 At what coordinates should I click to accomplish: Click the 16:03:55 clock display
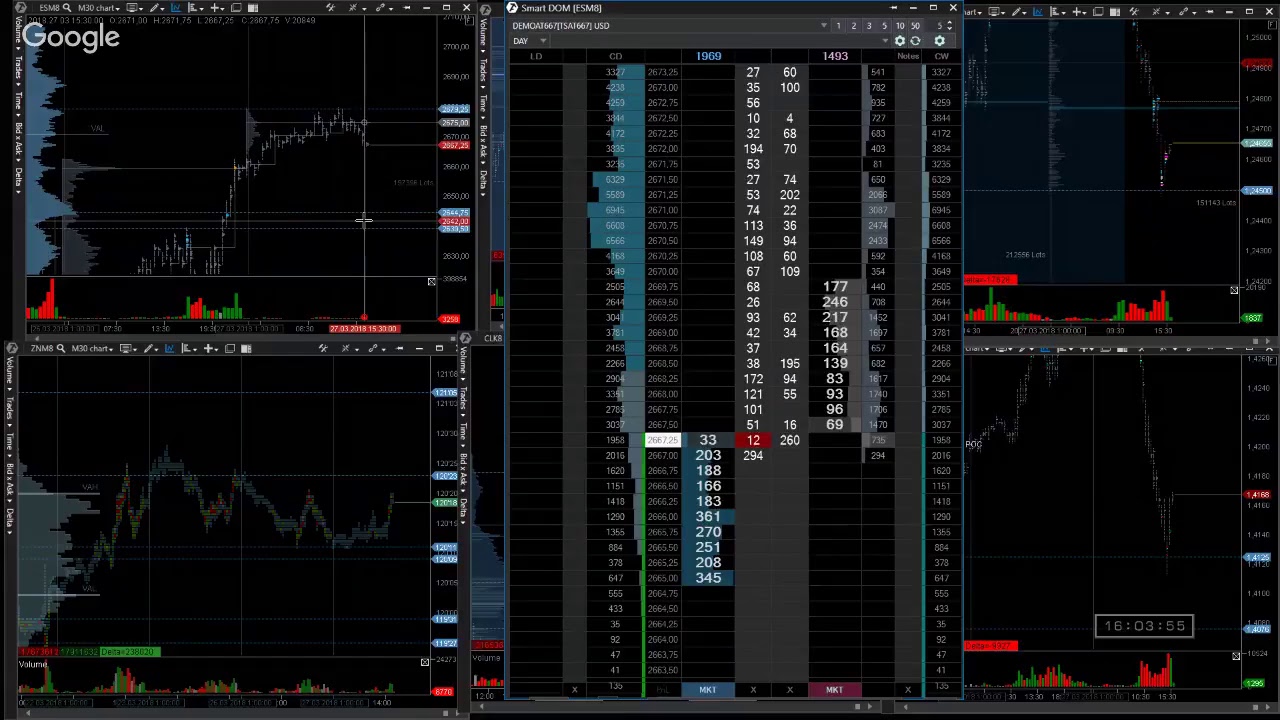[x=1144, y=626]
